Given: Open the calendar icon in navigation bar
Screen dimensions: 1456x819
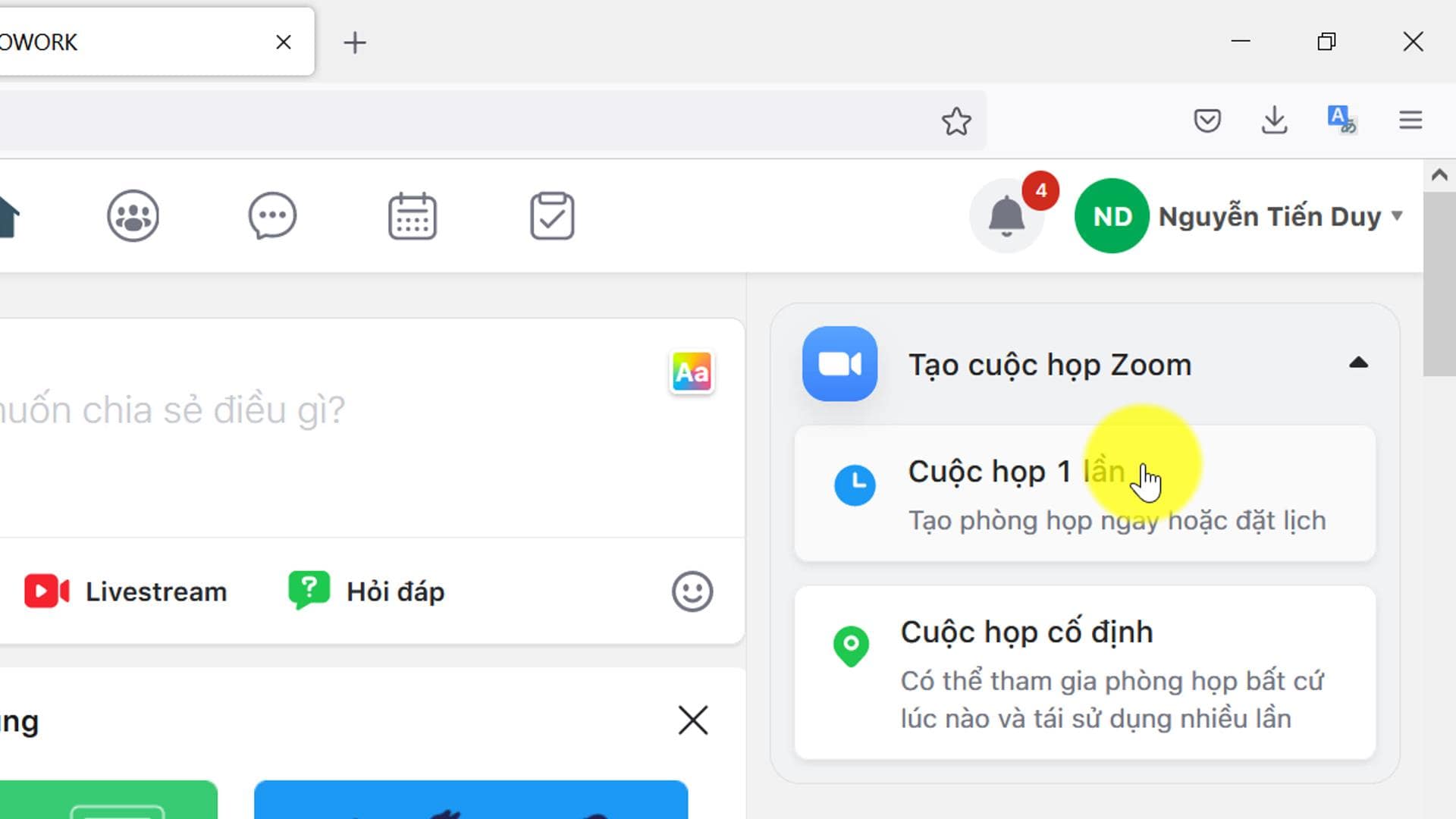Looking at the screenshot, I should [x=412, y=216].
